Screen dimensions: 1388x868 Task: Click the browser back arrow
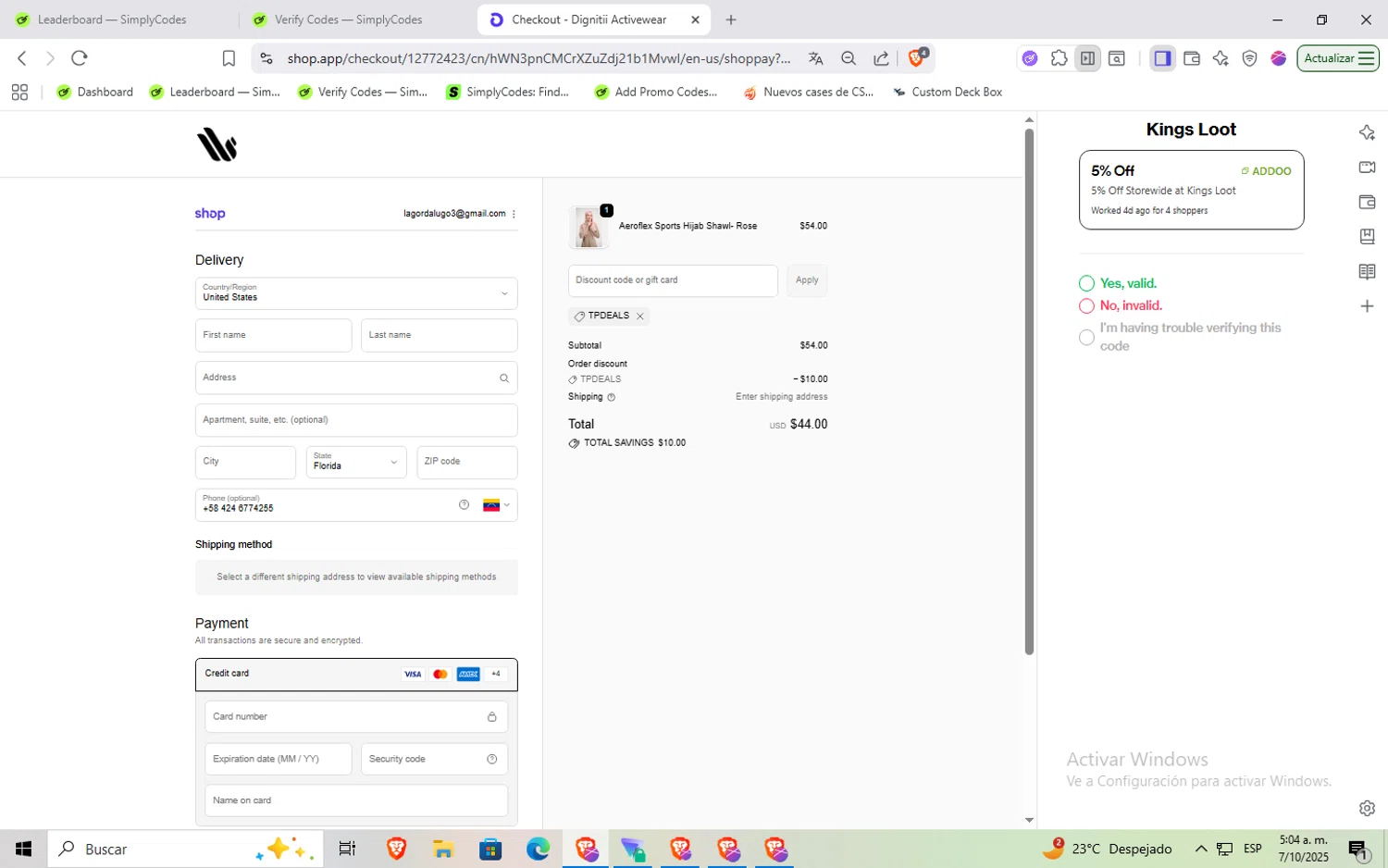coord(21,58)
